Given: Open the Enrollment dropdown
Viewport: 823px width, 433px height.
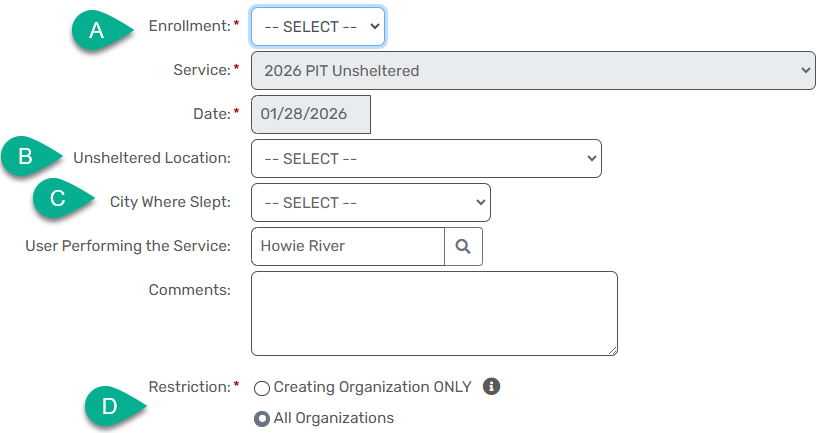Looking at the screenshot, I should (317, 27).
